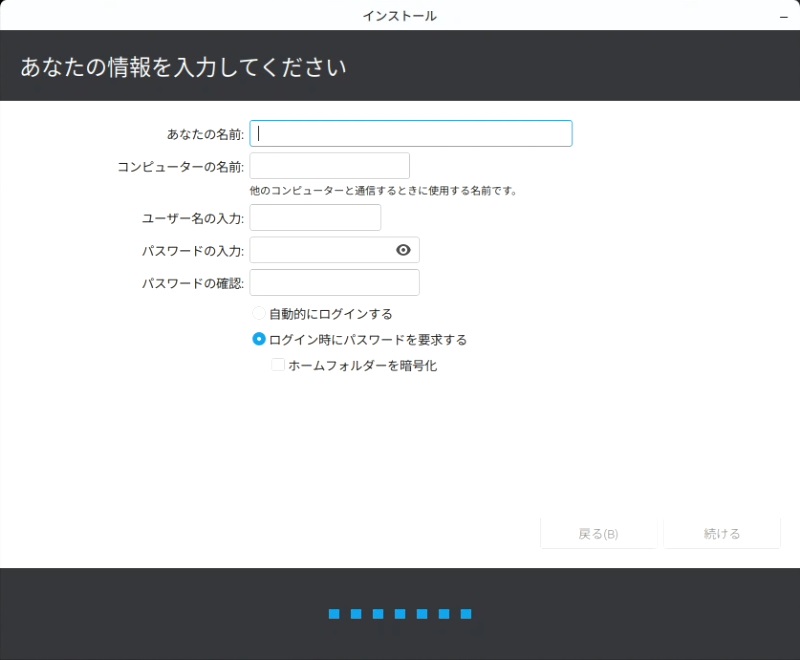800x660 pixels.
Task: Click the コンピューターの名前 input field
Action: tap(329, 166)
